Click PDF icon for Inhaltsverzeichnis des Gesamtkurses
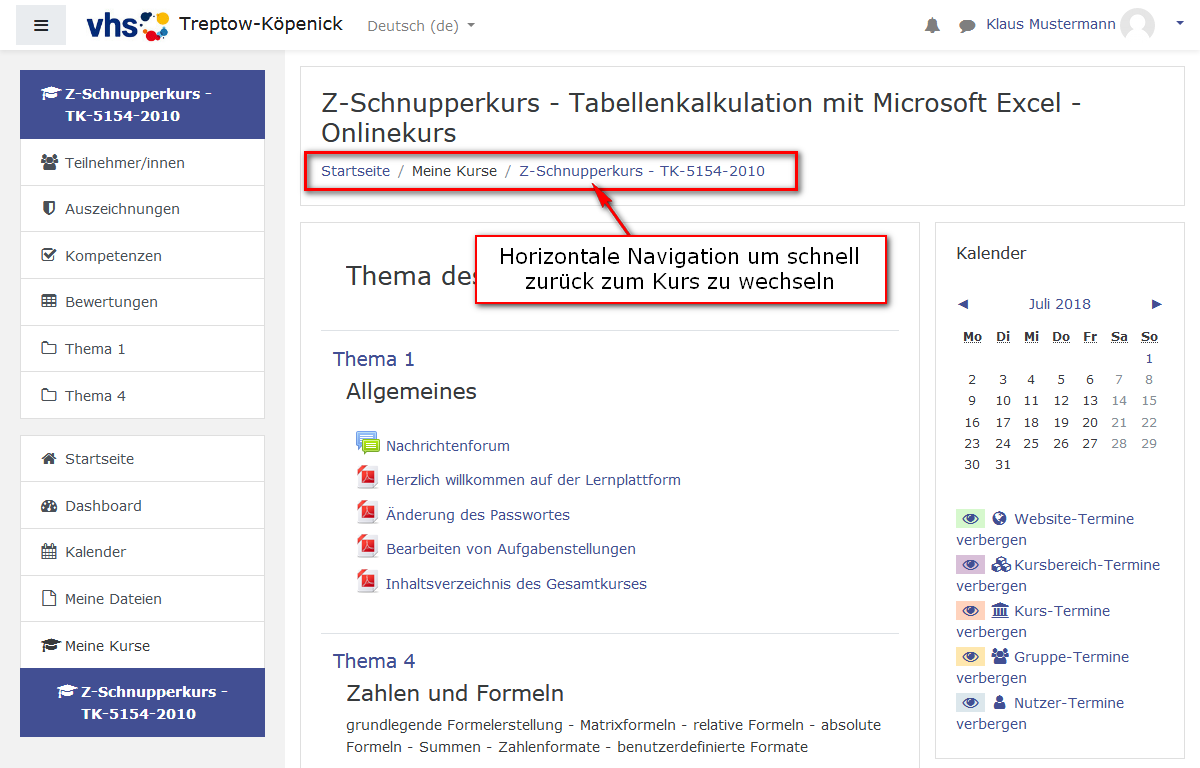This screenshot has height=768, width=1200. (367, 581)
